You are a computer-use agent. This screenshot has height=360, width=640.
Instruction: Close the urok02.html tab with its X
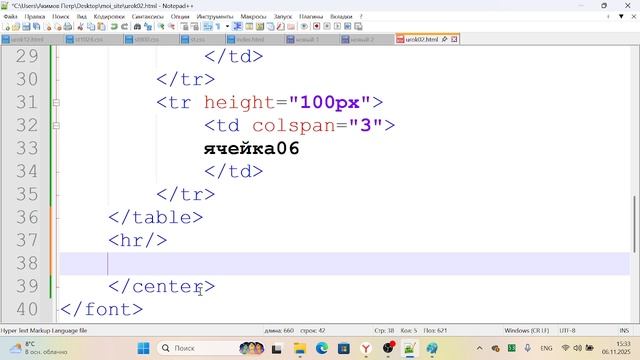click(454, 39)
